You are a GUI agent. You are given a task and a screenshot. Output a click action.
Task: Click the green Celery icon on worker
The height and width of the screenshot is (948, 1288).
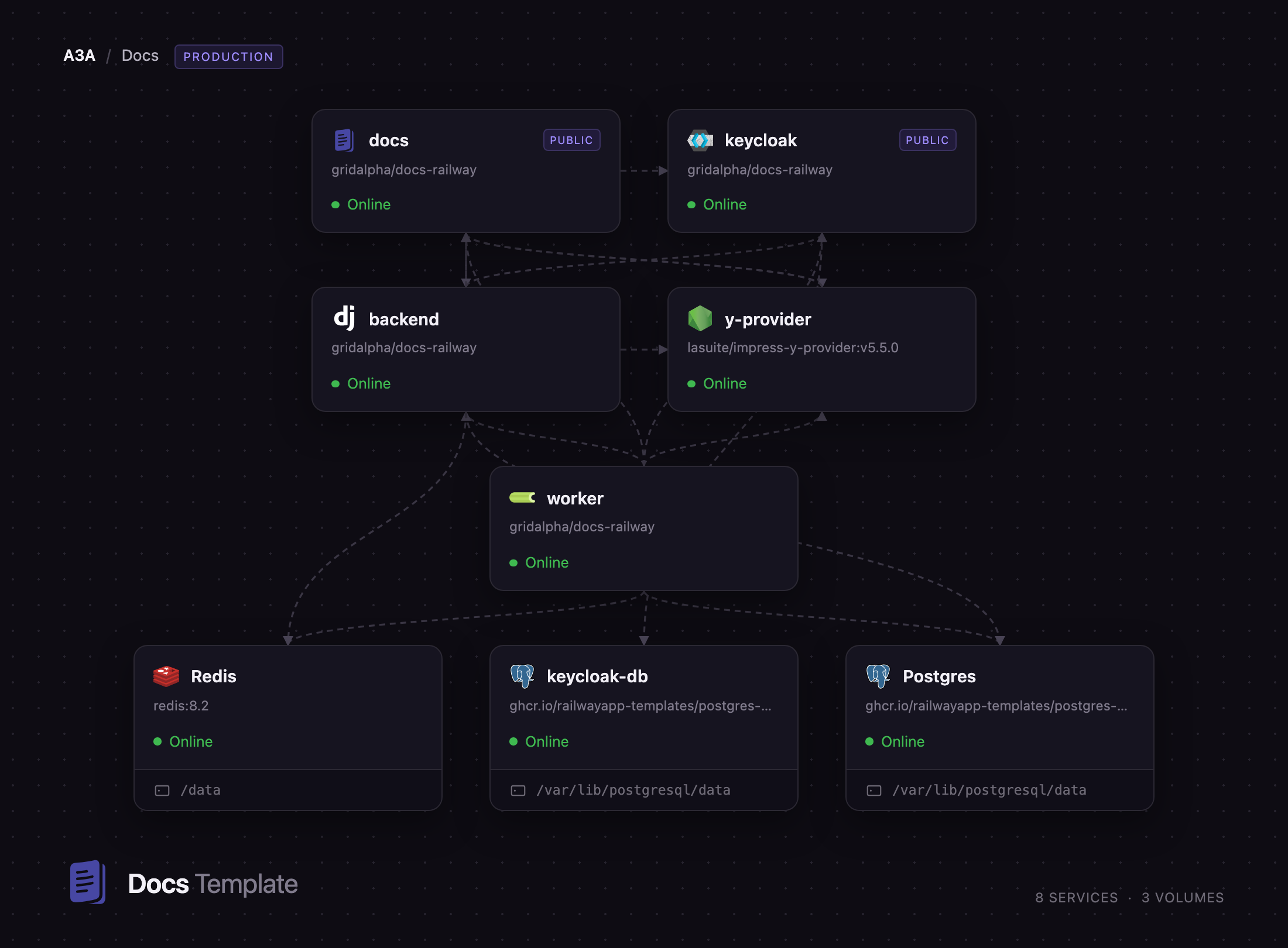pos(522,497)
